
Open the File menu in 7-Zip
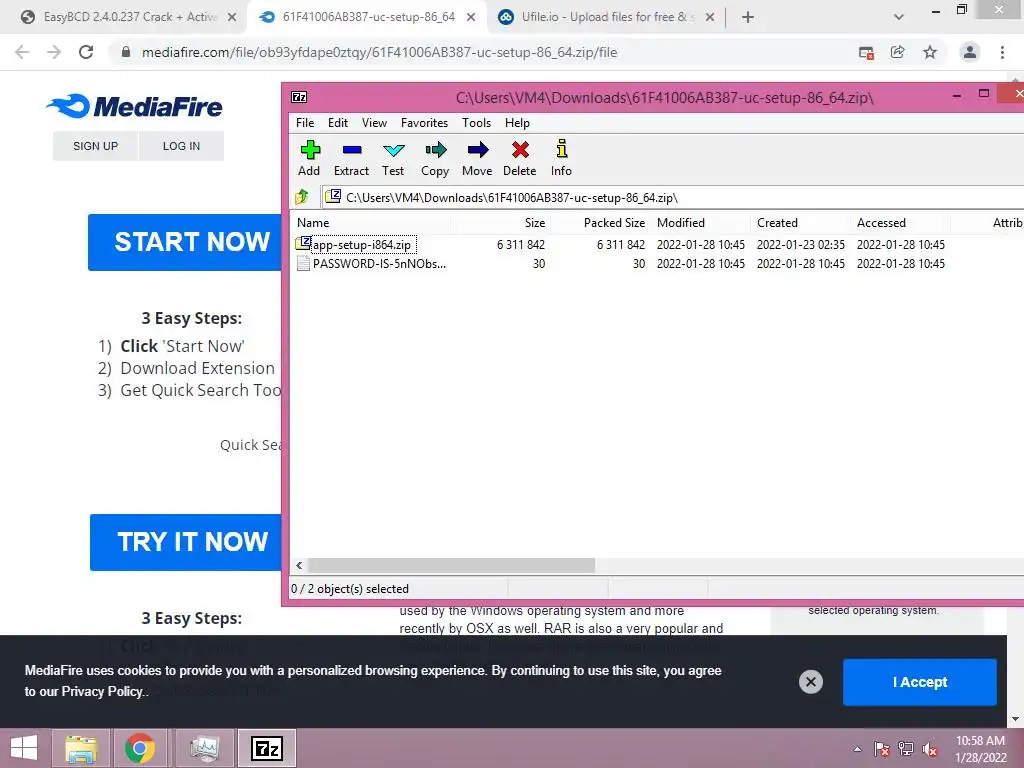click(x=305, y=123)
